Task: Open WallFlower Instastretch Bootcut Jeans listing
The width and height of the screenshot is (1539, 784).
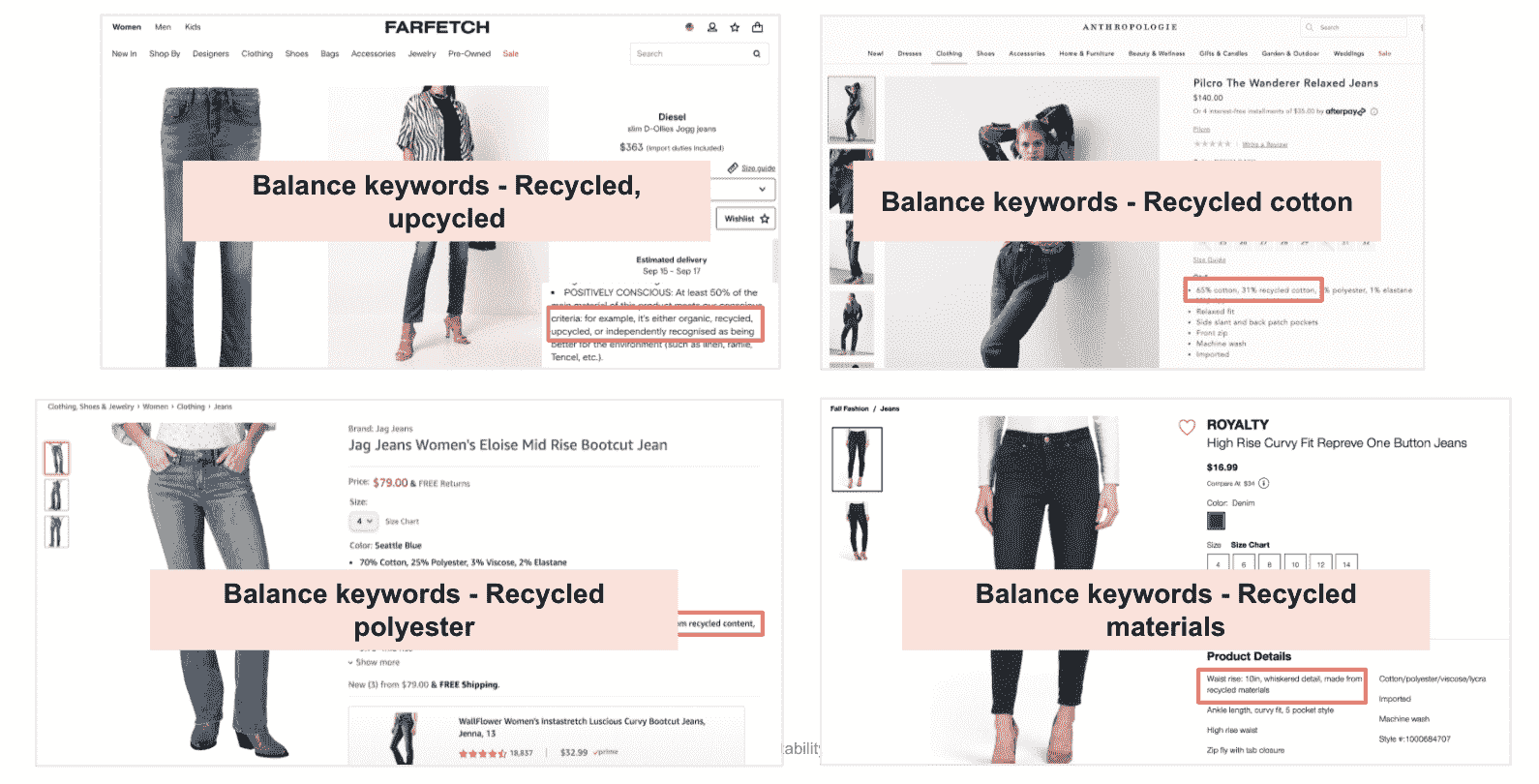Action: click(x=582, y=727)
